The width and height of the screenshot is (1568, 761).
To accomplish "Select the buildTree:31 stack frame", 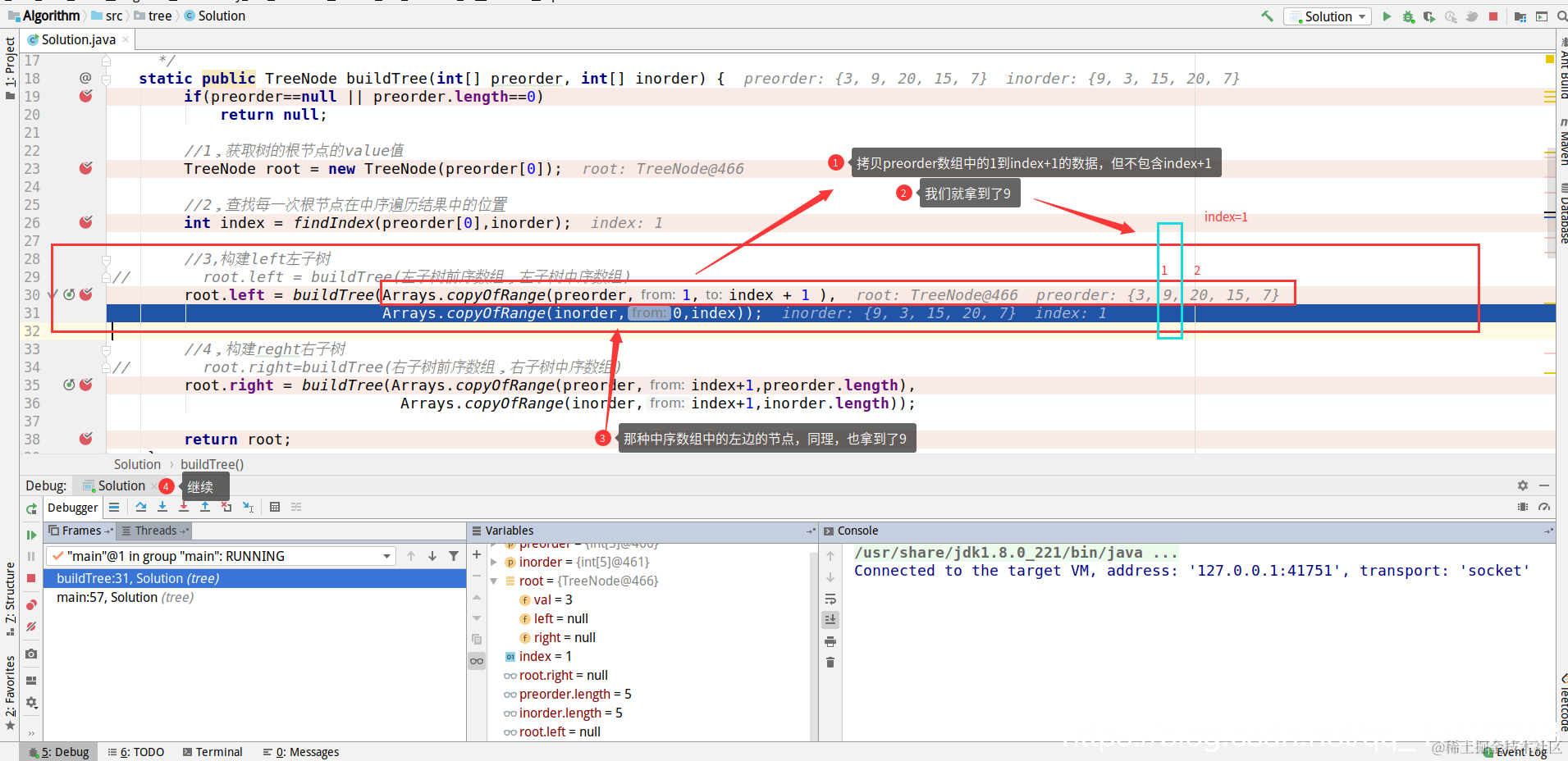I will [x=254, y=579].
